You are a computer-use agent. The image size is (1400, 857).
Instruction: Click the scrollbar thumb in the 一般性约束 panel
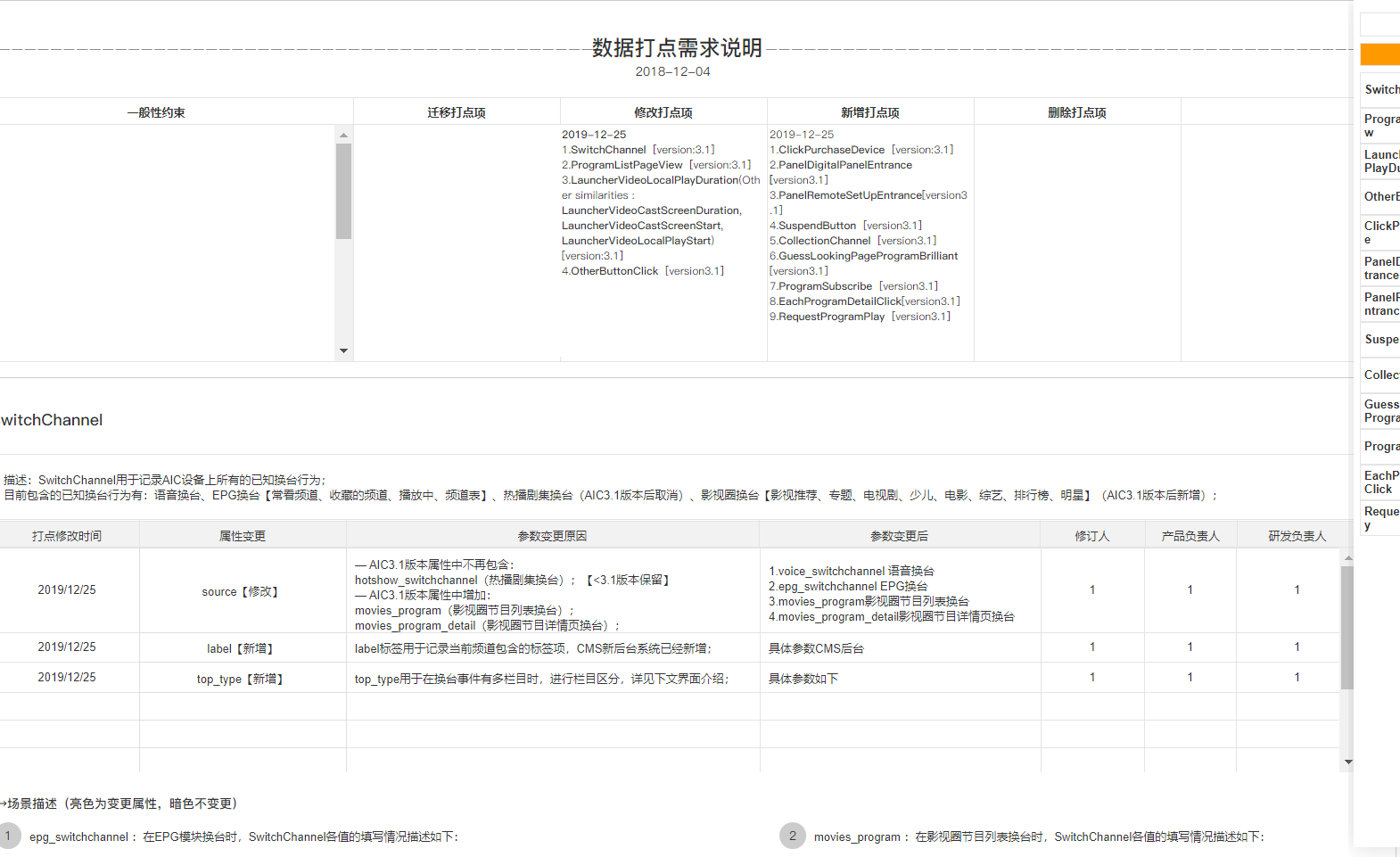click(x=343, y=191)
